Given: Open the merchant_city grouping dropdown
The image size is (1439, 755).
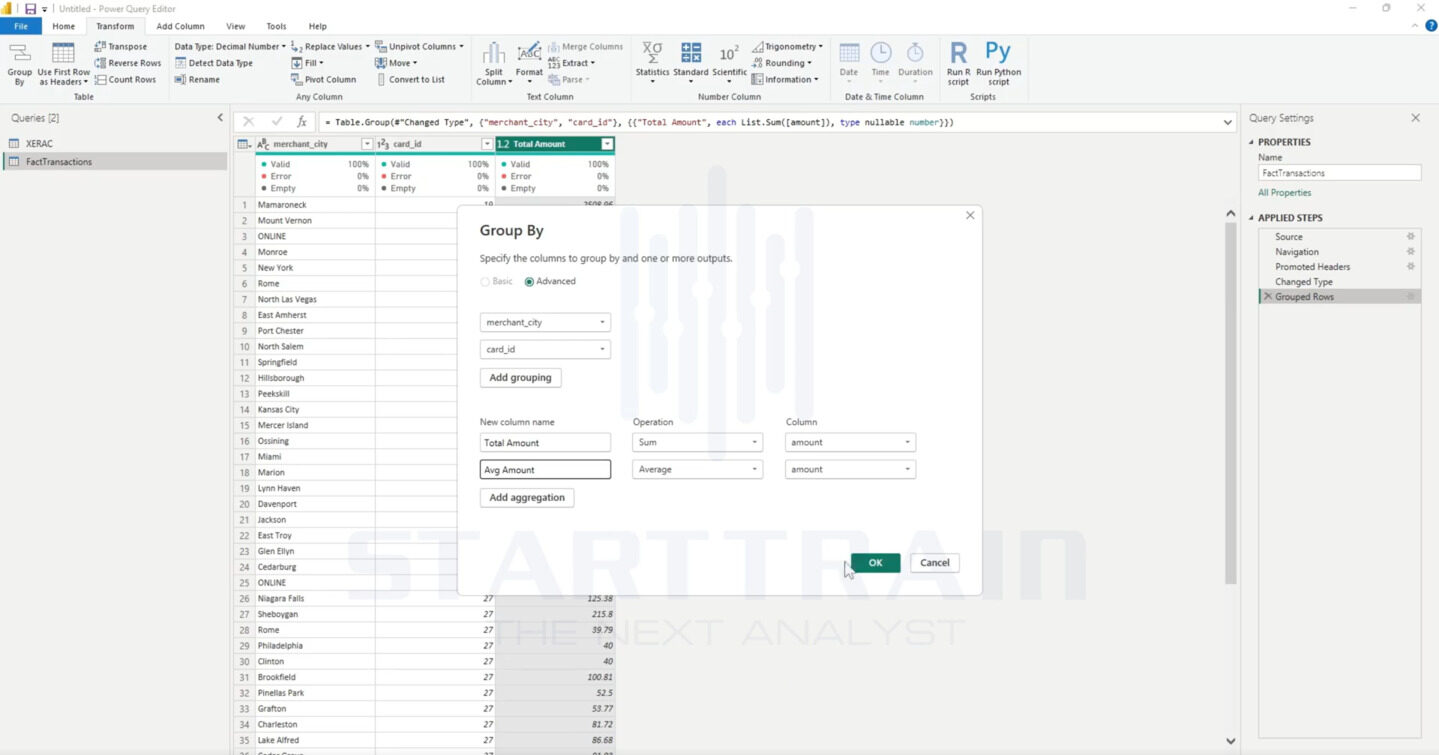Looking at the screenshot, I should click(545, 323).
